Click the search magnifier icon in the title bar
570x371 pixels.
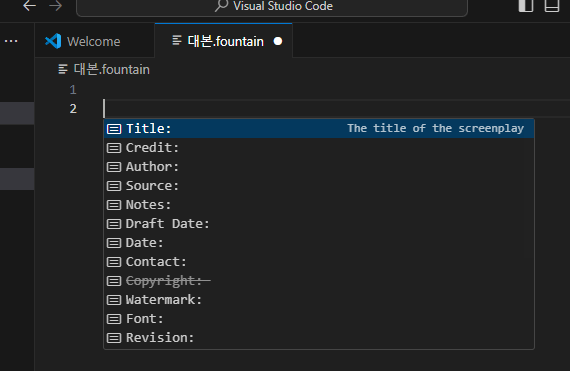(221, 6)
